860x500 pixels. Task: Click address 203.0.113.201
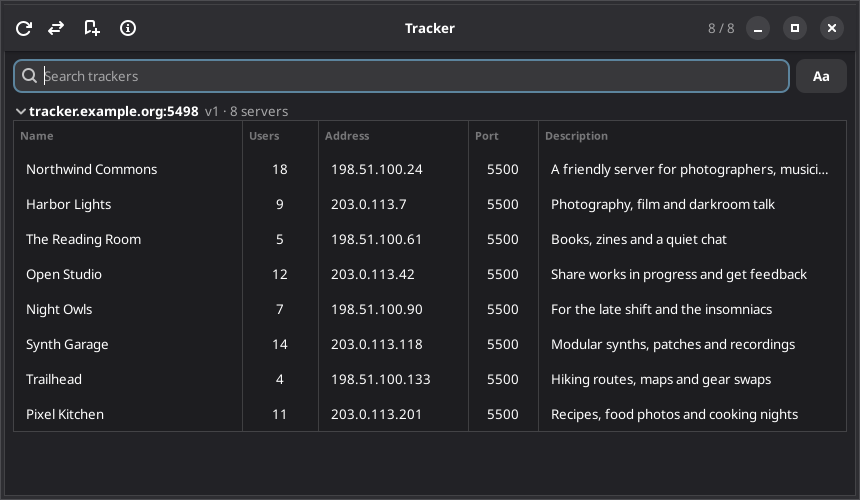pos(376,414)
